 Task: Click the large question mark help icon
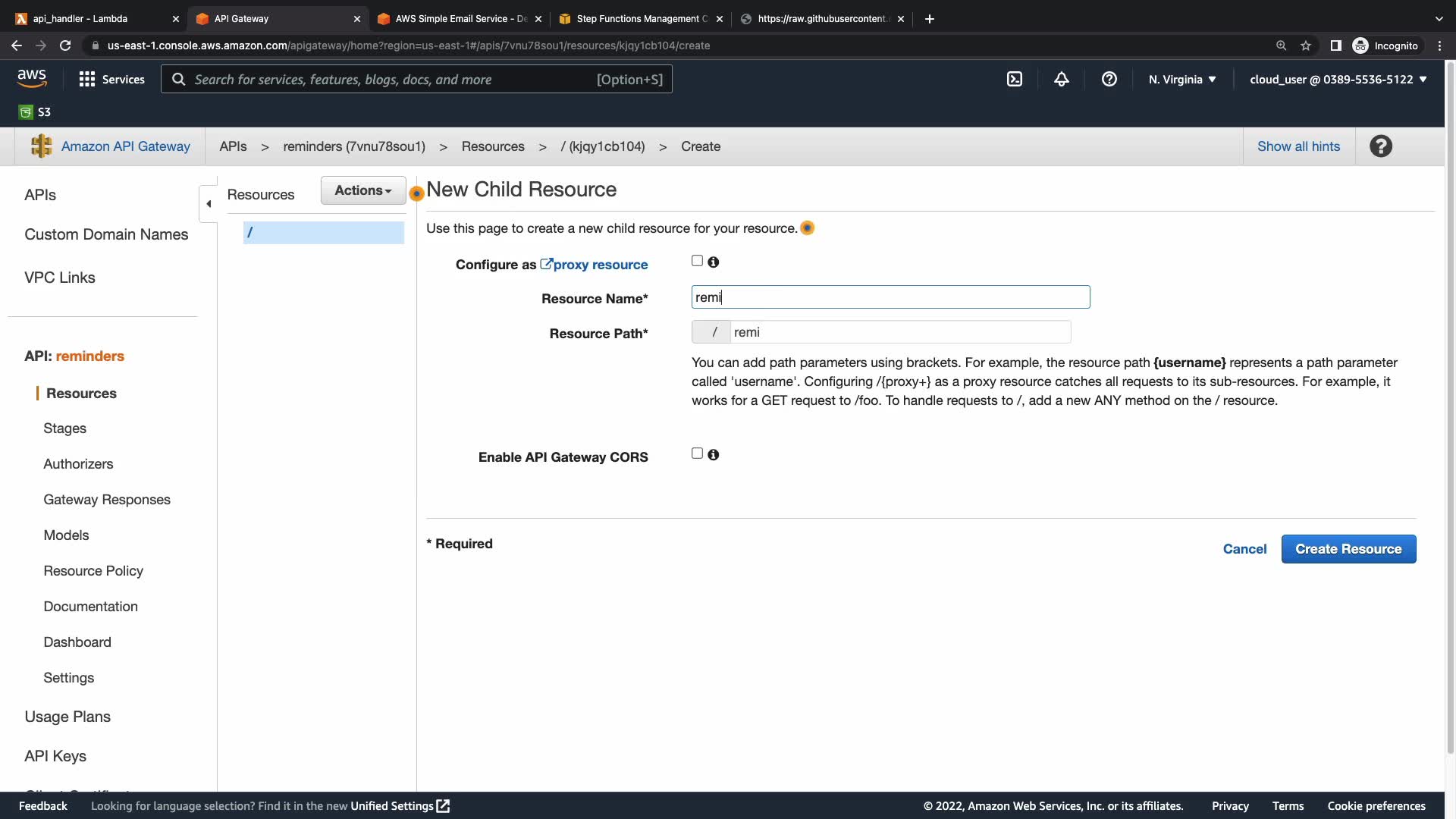click(x=1380, y=146)
